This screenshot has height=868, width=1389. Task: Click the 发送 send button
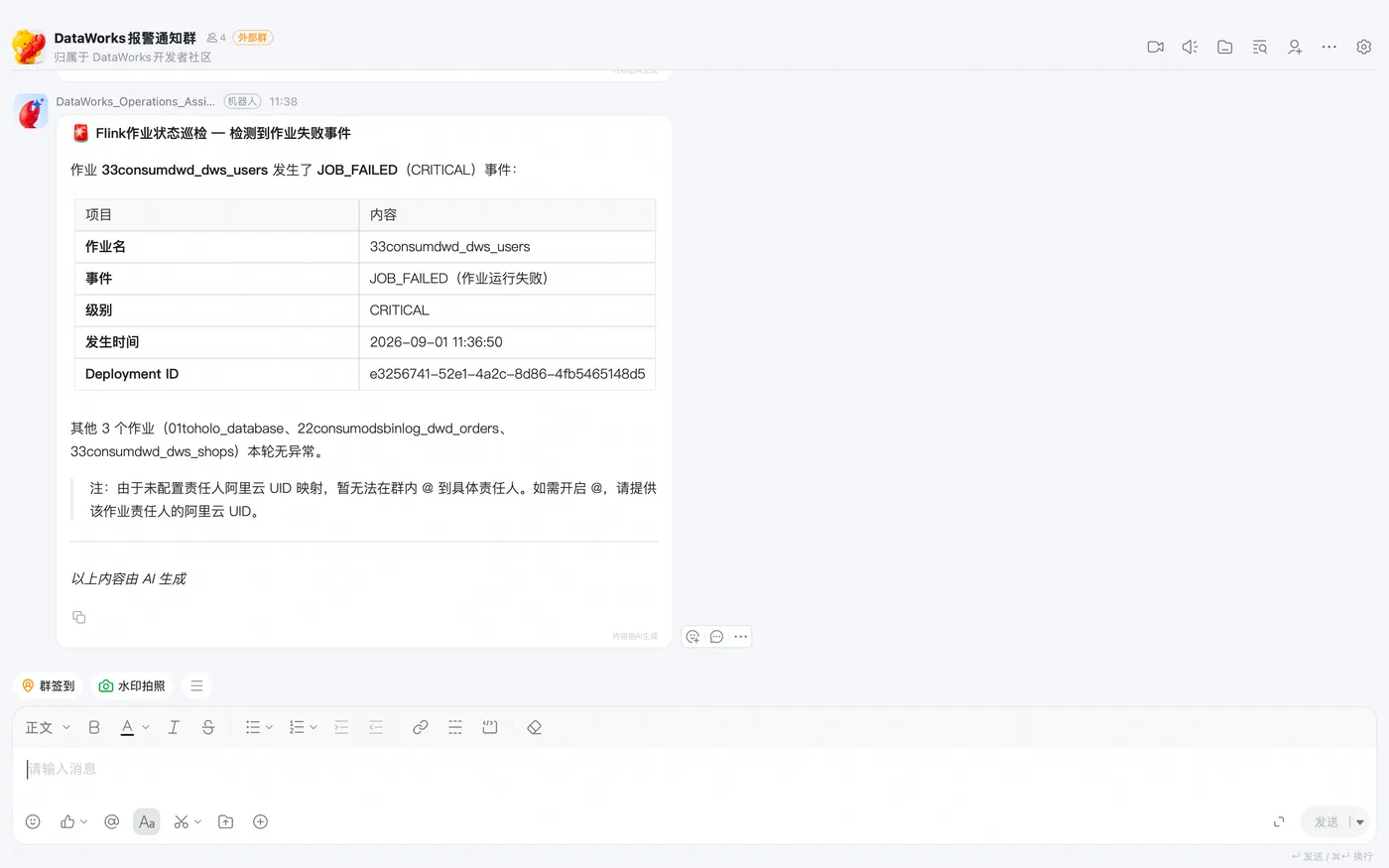click(1326, 821)
